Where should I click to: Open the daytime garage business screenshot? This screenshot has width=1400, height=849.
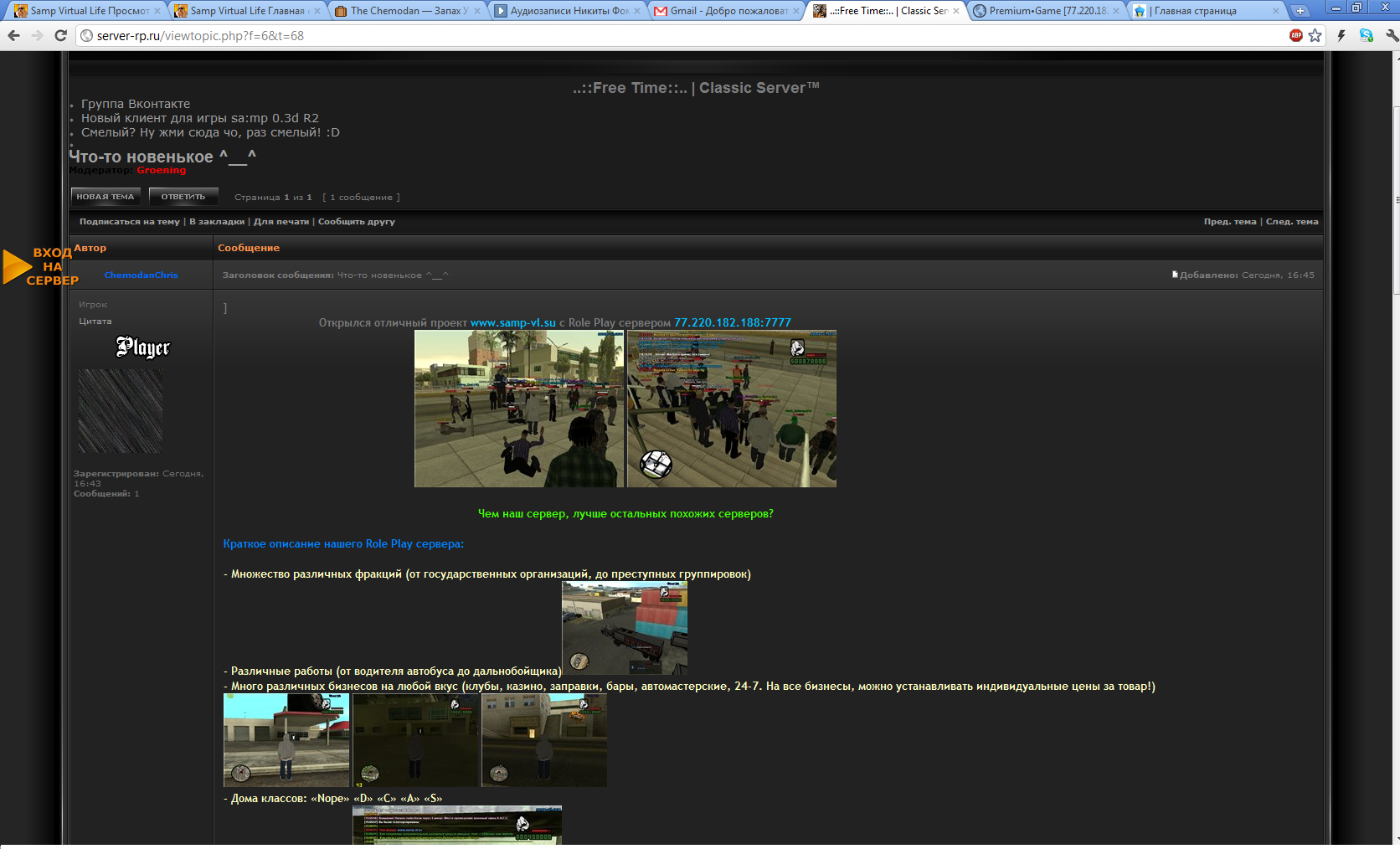[x=286, y=740]
